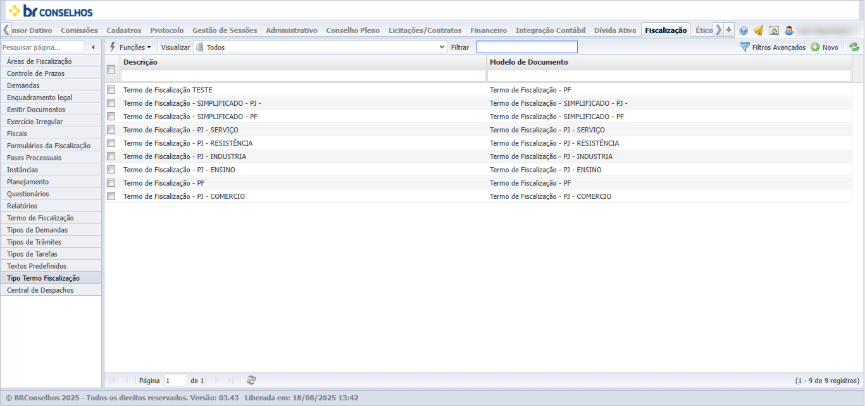Click the BR Conselhos logo
The width and height of the screenshot is (865, 406).
[x=51, y=11]
